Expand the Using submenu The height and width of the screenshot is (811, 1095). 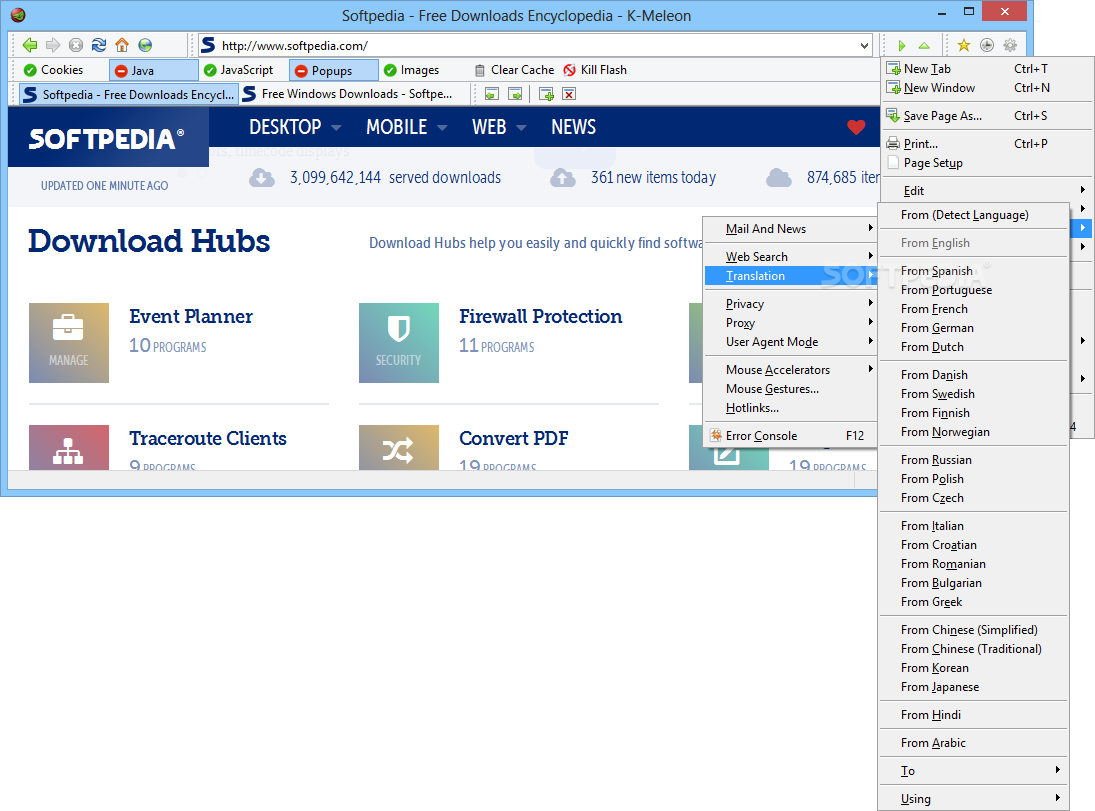[x=973, y=798]
